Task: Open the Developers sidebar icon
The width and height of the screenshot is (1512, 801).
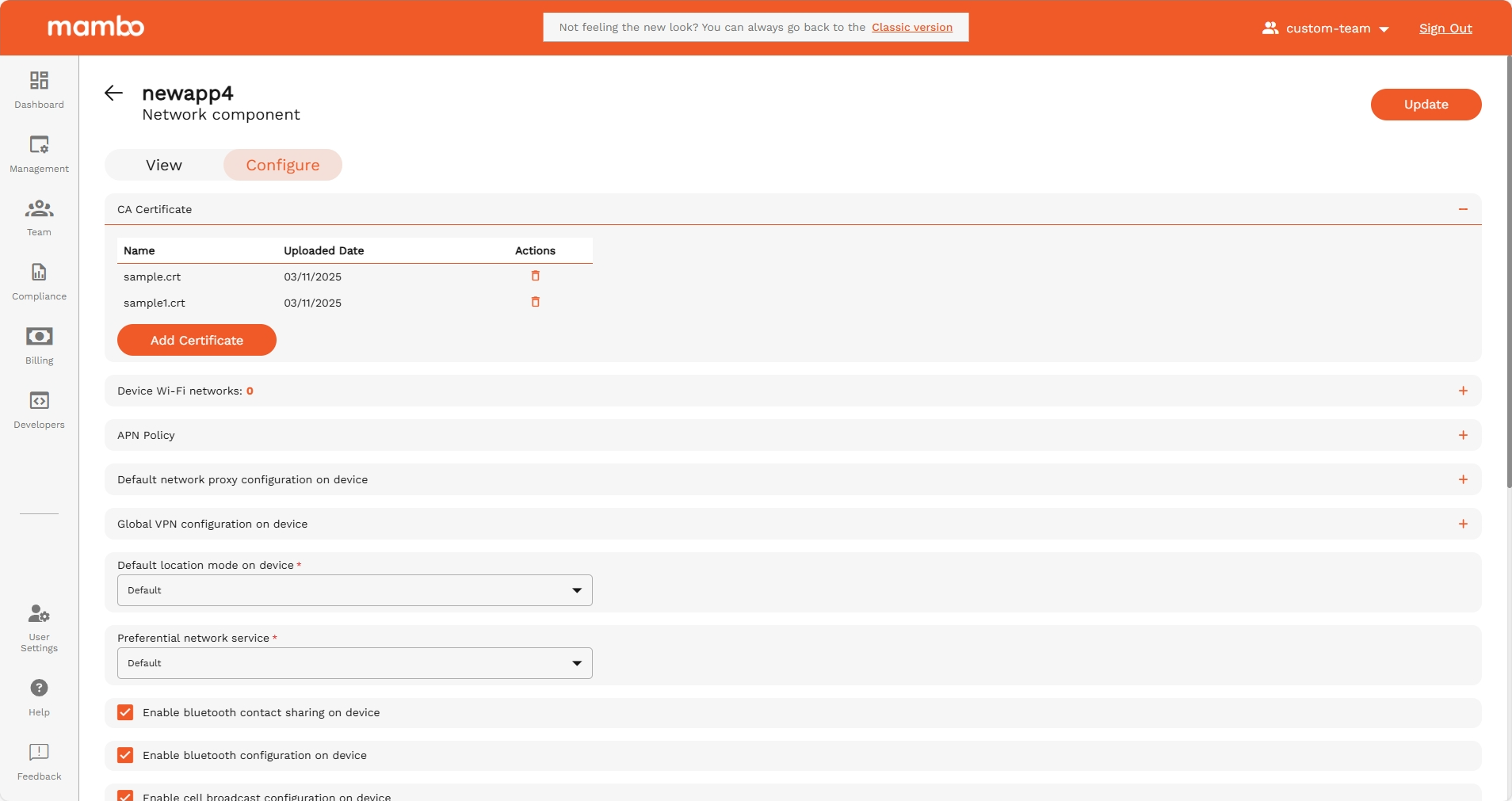Action: click(x=39, y=401)
